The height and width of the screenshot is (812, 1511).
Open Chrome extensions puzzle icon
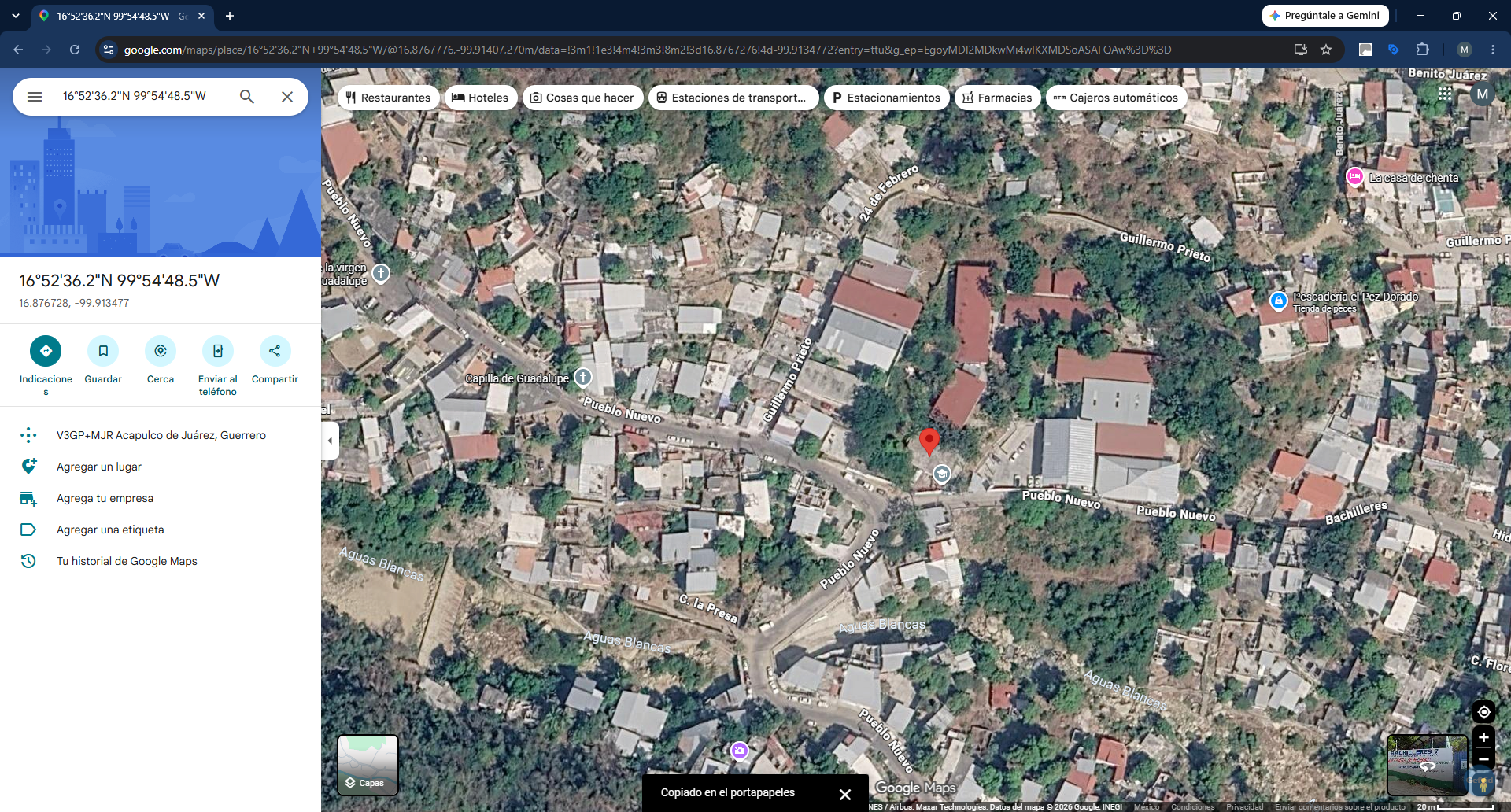[x=1422, y=50]
